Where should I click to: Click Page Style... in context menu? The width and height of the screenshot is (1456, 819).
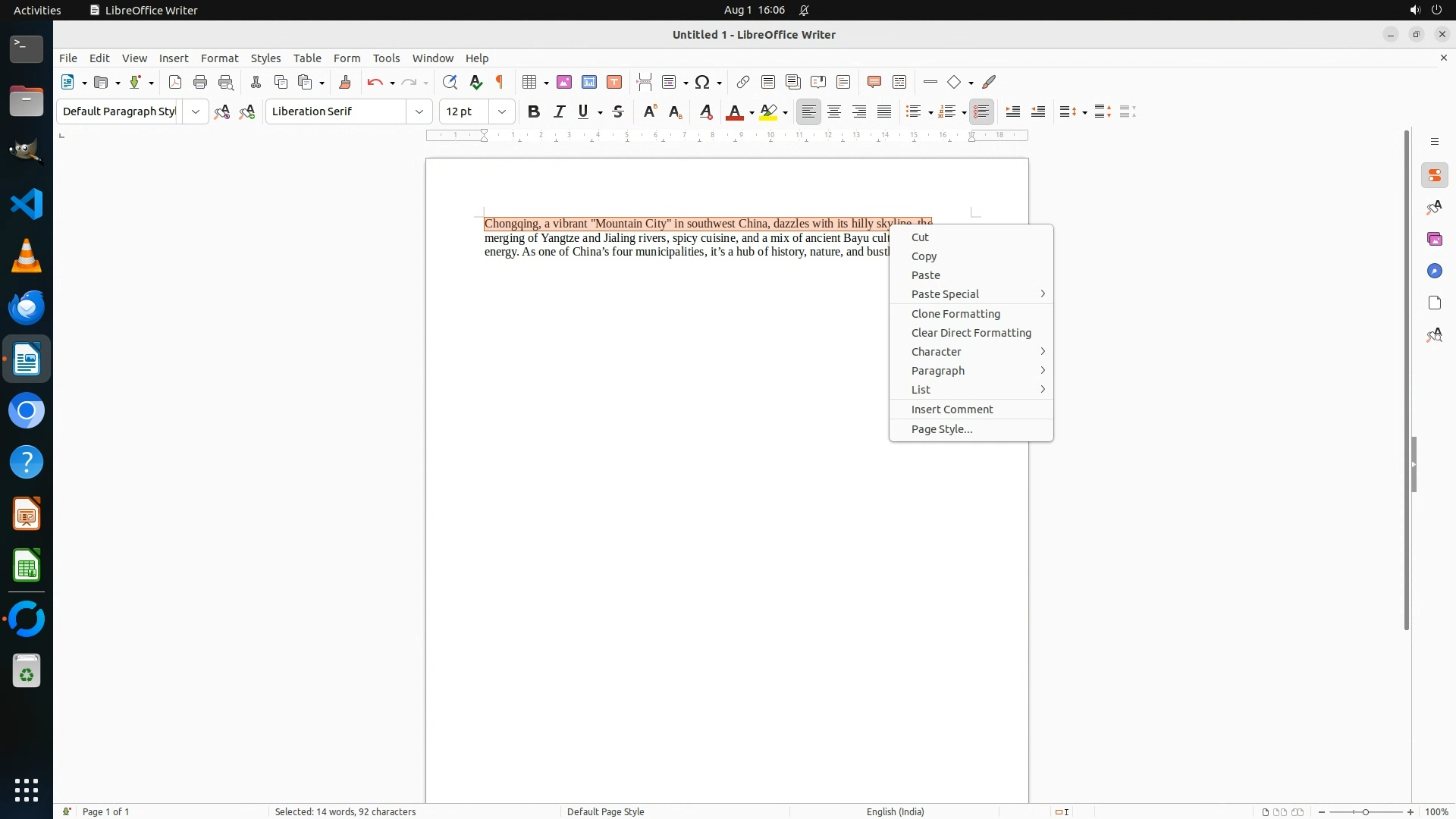tap(942, 429)
